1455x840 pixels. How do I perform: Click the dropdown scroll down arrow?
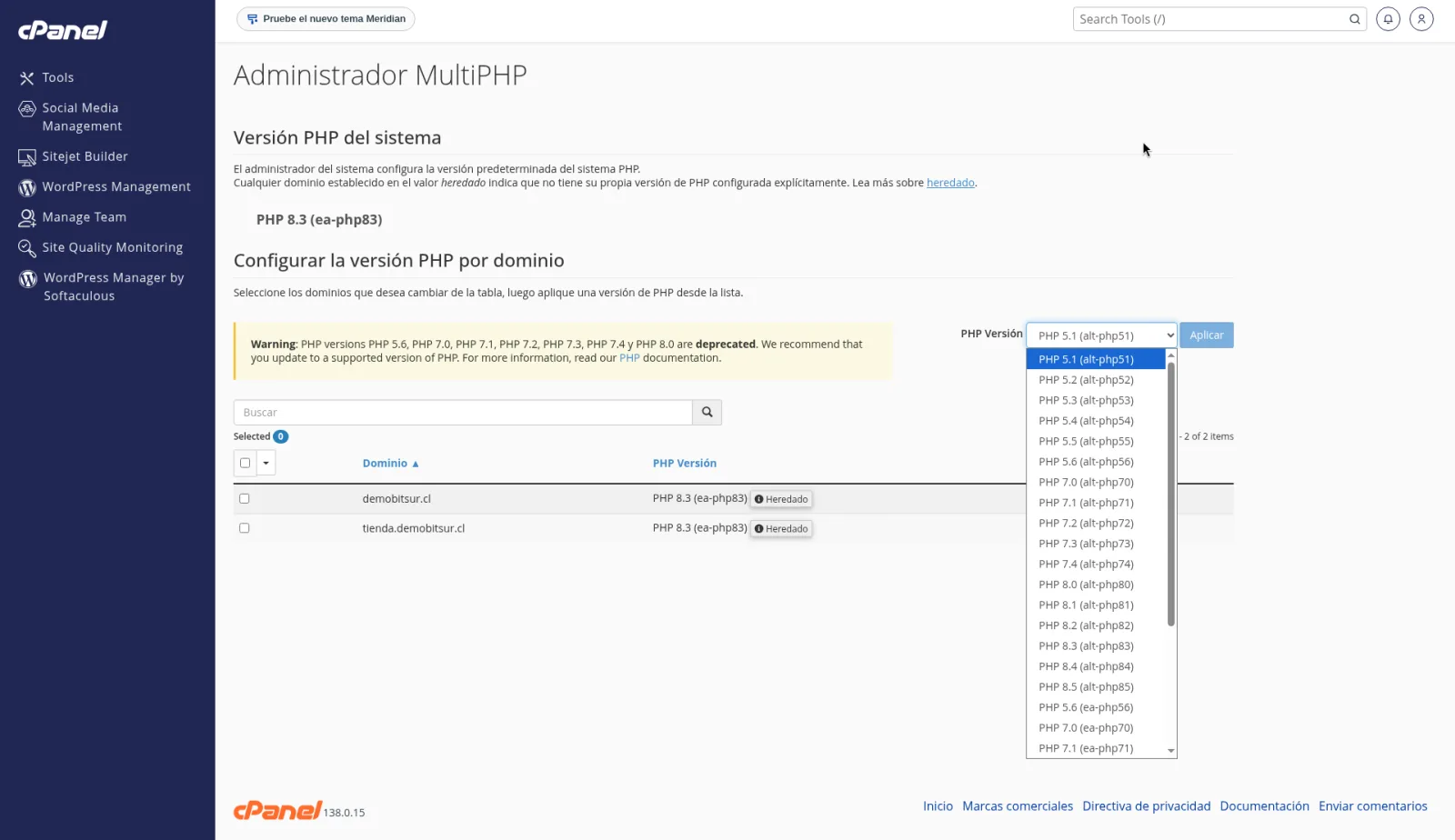point(1171,751)
